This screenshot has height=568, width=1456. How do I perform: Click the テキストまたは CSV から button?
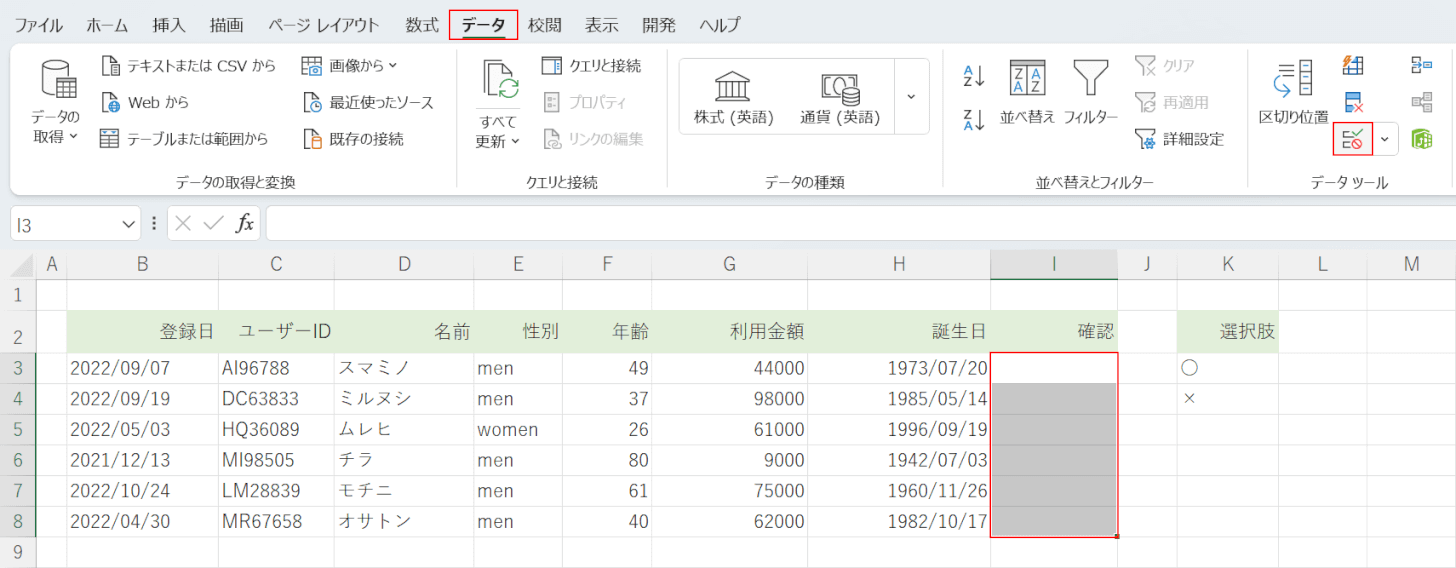tap(188, 66)
